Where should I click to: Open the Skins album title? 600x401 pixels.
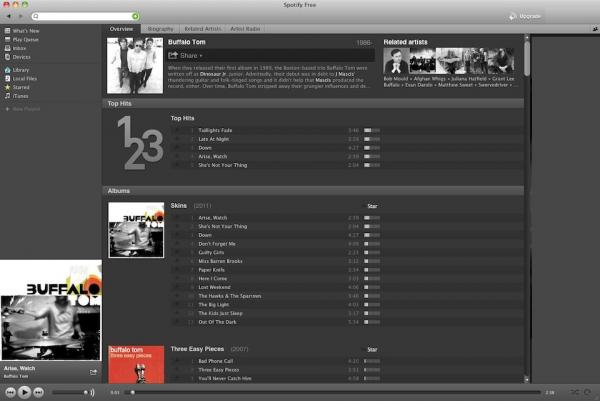pos(179,206)
